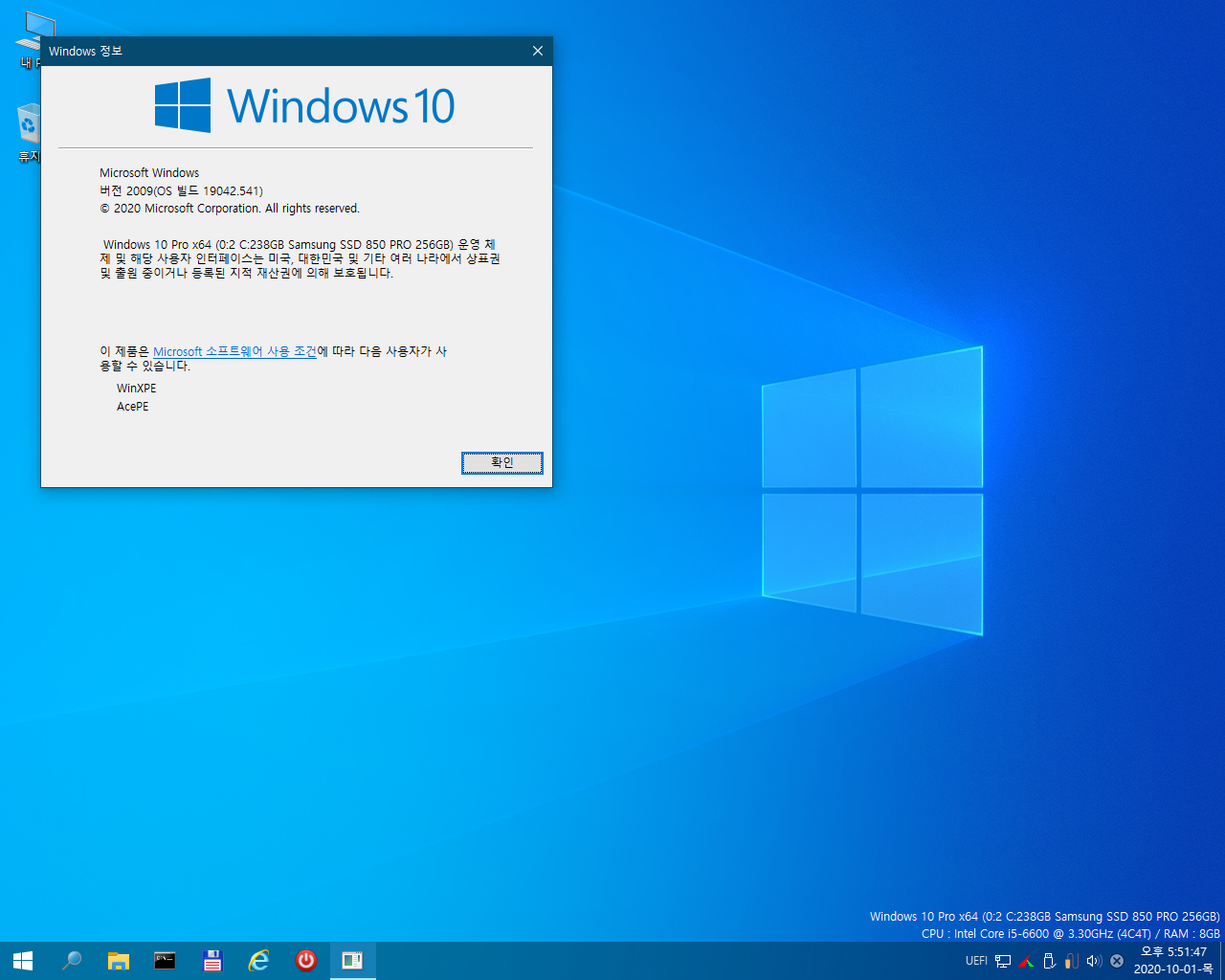Click the Windows 정보 title bar text
This screenshot has height=980, width=1225.
pyautogui.click(x=85, y=51)
